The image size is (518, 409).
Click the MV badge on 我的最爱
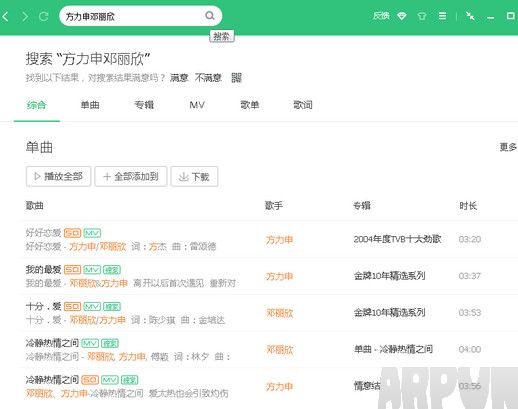[x=92, y=269]
